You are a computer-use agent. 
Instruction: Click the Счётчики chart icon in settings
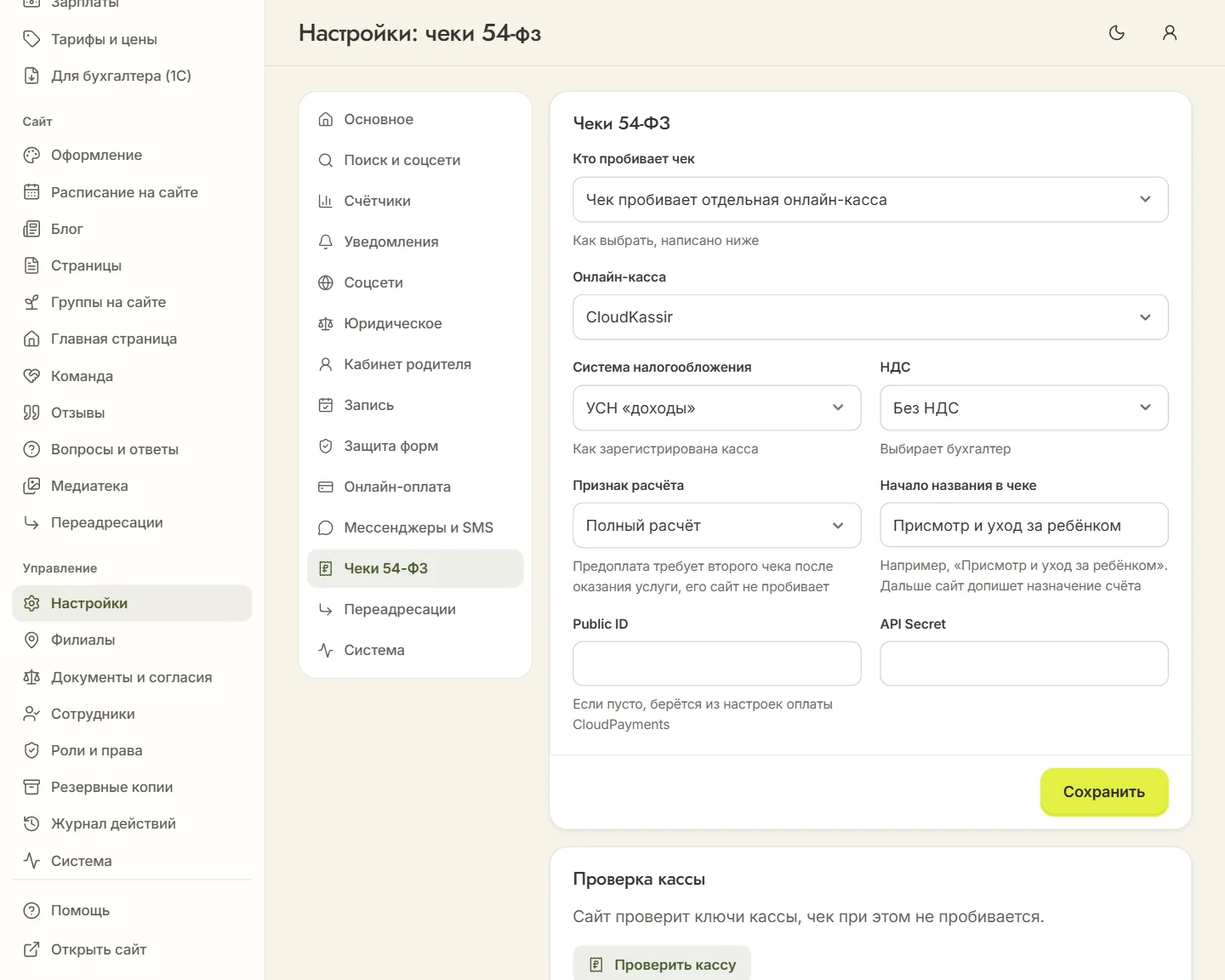(x=325, y=201)
